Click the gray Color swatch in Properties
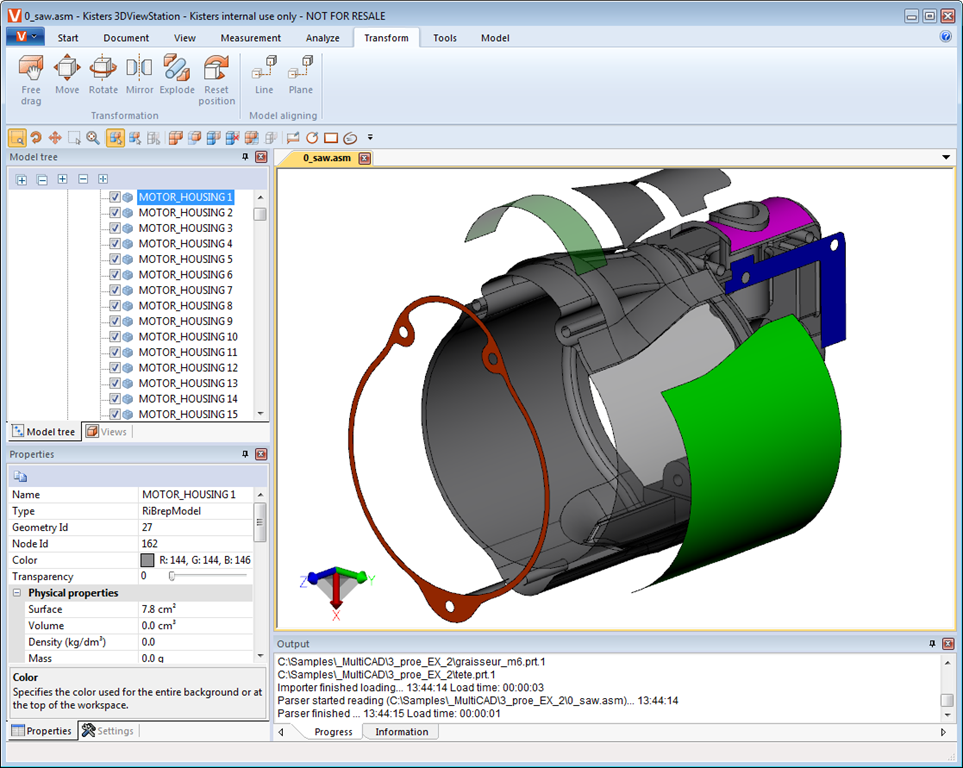Viewport: 963px width, 768px height. tap(148, 560)
